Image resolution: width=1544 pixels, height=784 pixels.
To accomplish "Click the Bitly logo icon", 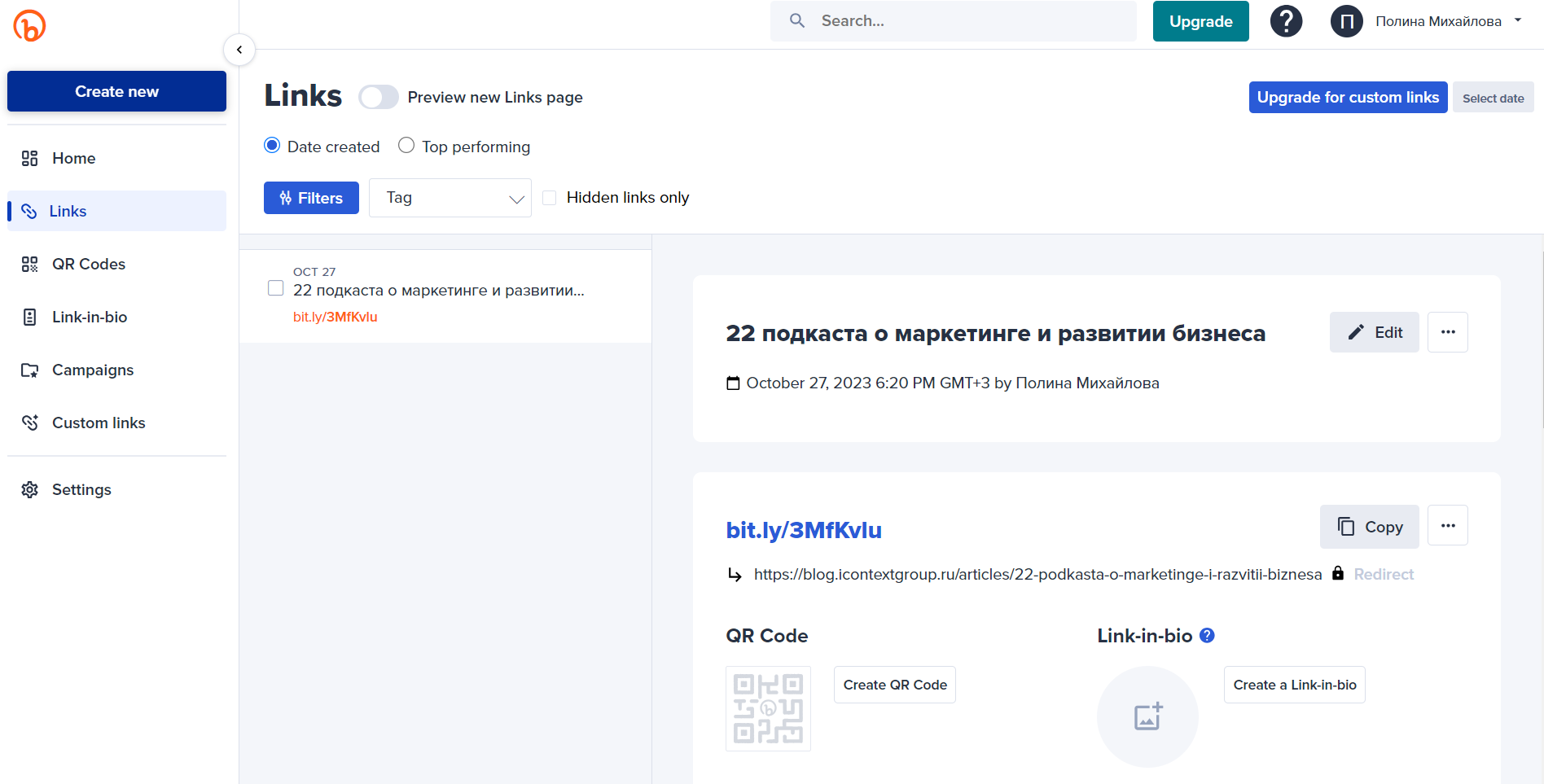I will (29, 25).
